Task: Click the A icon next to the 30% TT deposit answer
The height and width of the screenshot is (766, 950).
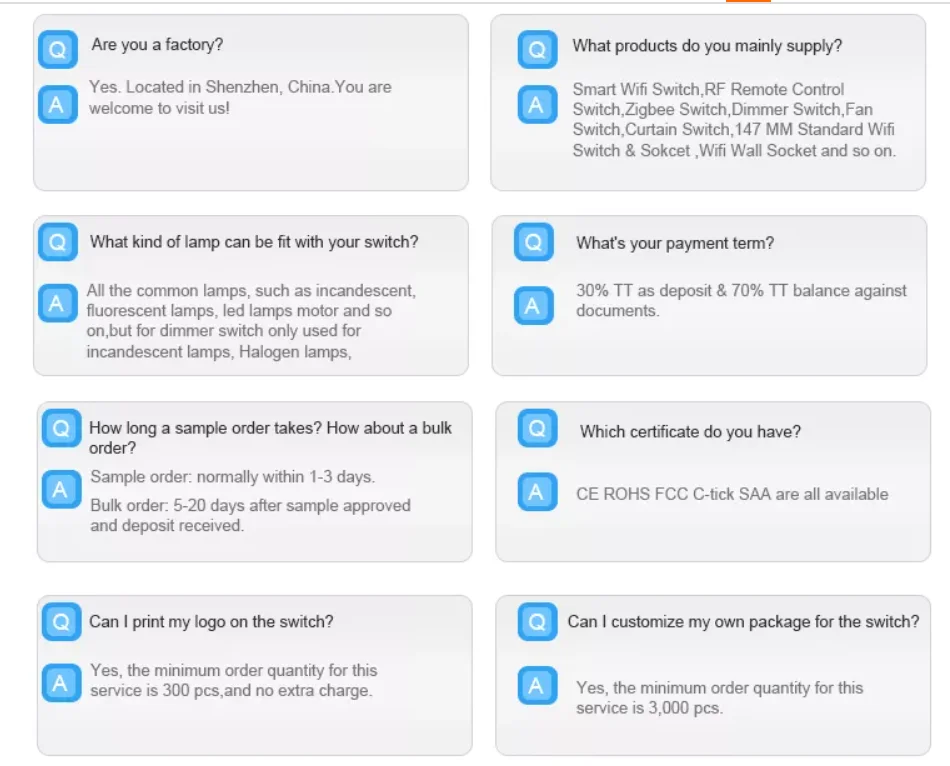Action: [x=534, y=305]
